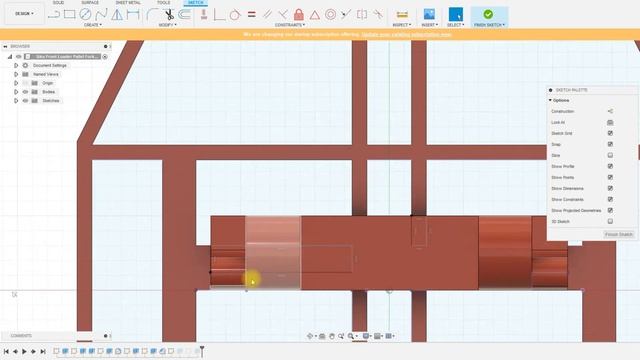Select the Trim scissors tool
This screenshot has height=360, width=640.
pyautogui.click(x=169, y=15)
